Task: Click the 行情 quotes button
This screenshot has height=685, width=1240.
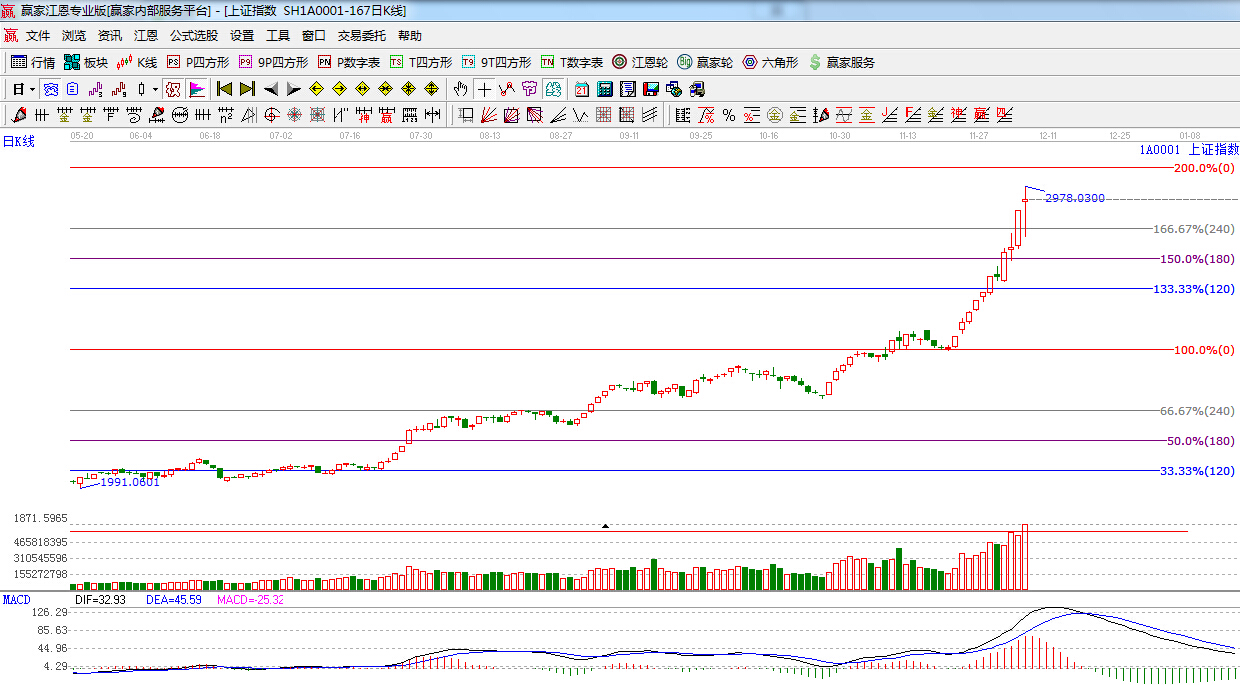Action: [x=33, y=62]
